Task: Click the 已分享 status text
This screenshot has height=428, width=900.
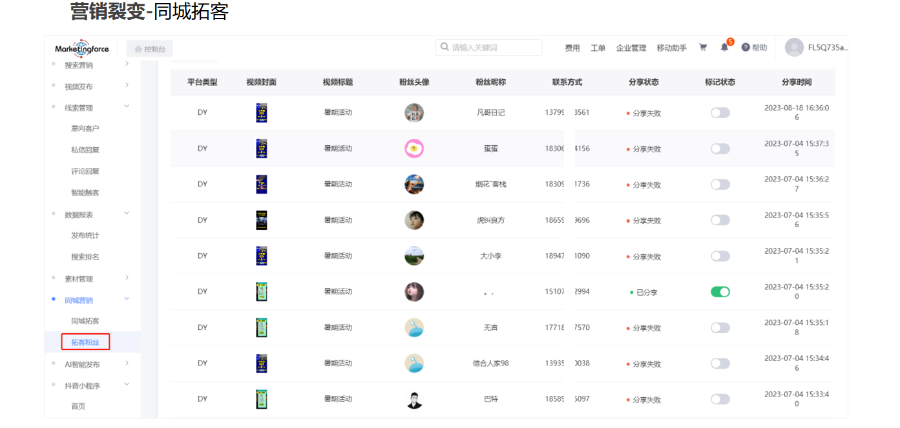Action: pos(647,293)
